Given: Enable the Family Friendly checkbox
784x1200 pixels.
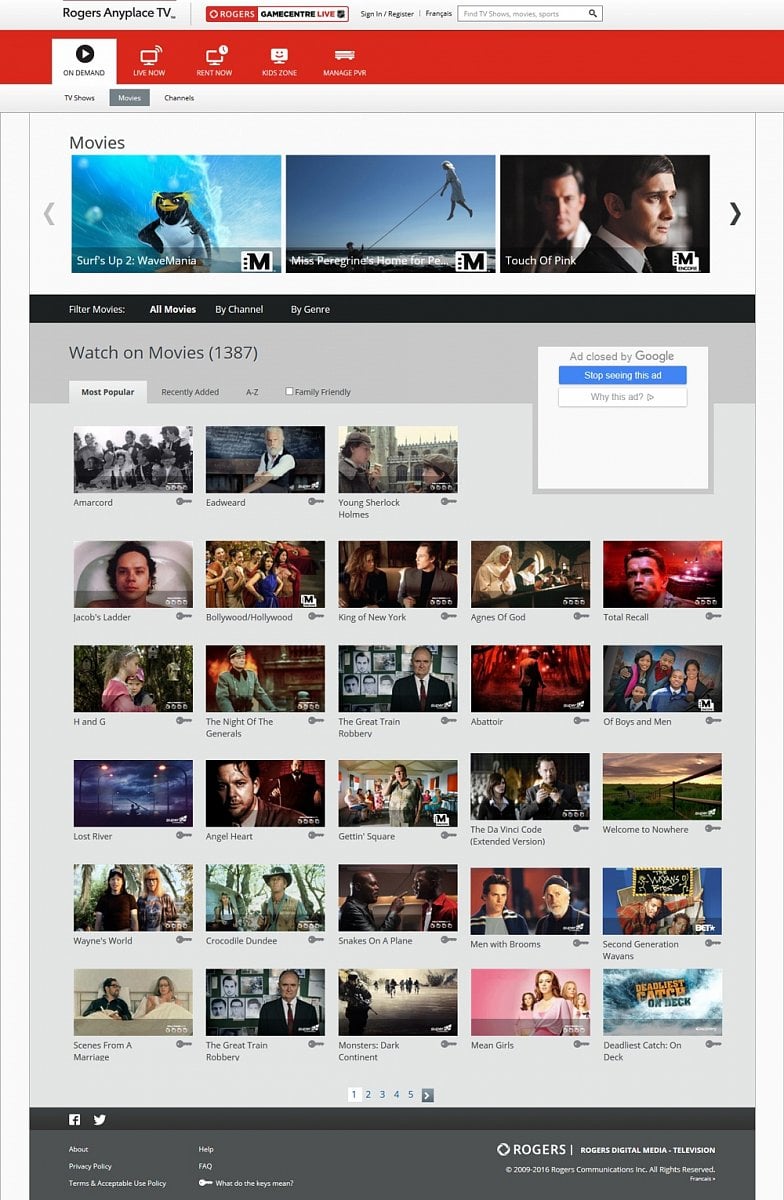Looking at the screenshot, I should click(289, 391).
